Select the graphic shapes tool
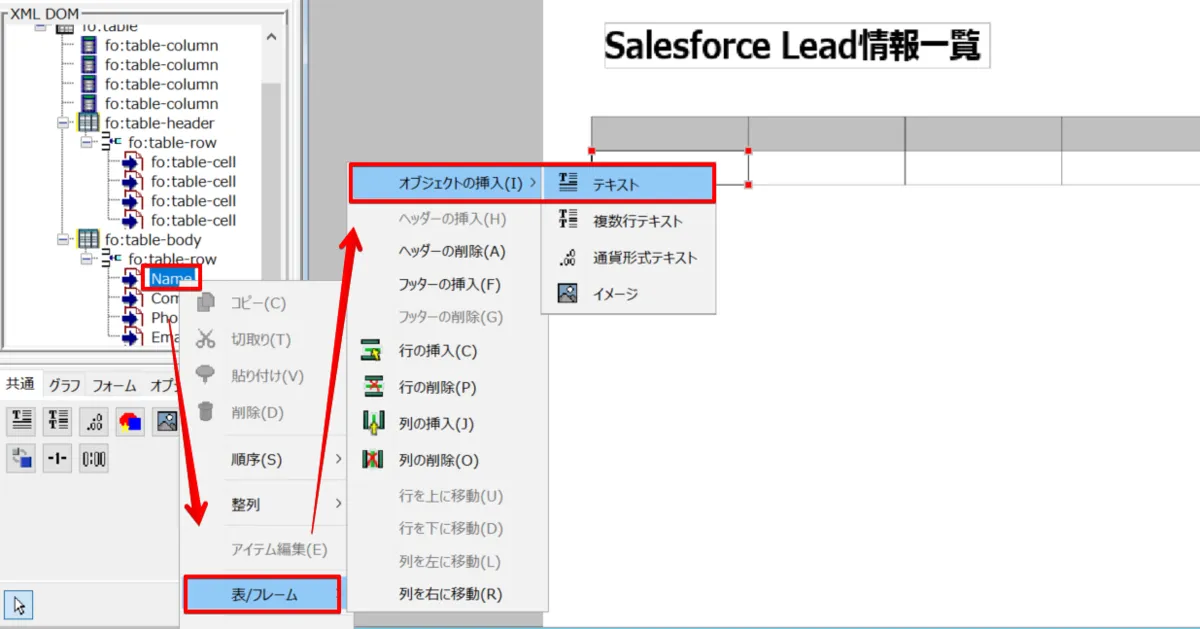Screen dimensions: 1200x629 pos(131,420)
